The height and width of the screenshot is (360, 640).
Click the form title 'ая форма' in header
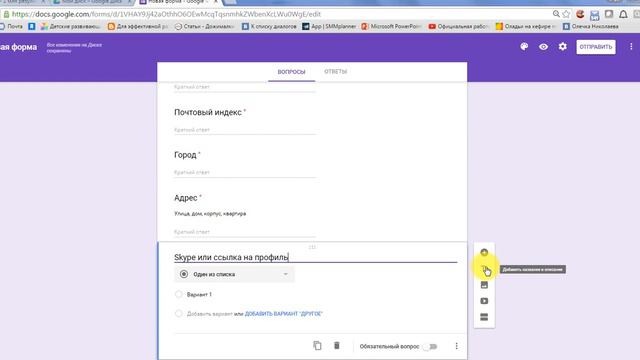(x=18, y=47)
